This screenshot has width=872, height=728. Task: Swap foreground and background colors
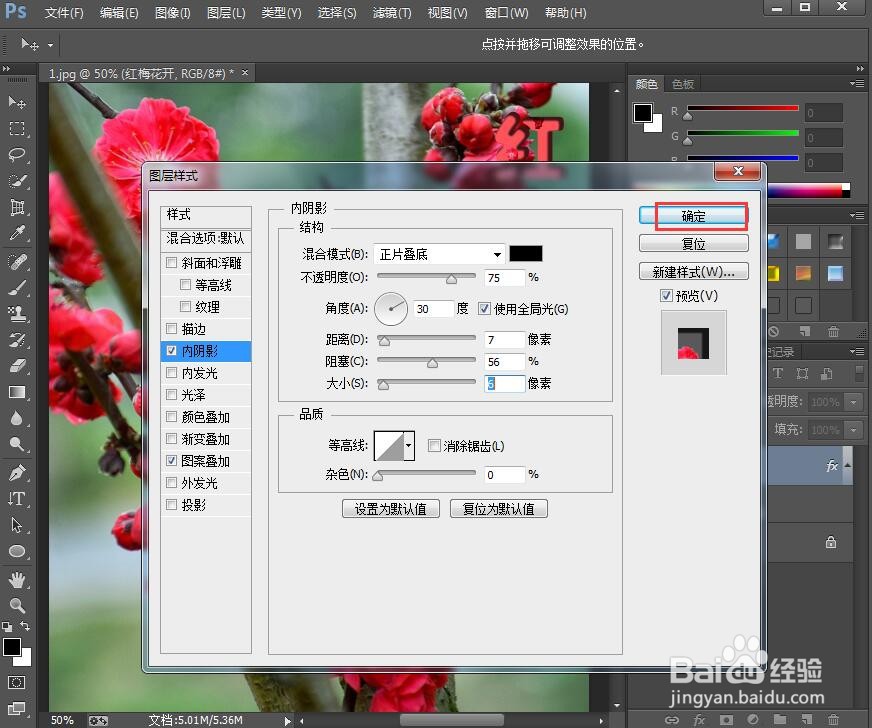coord(24,626)
